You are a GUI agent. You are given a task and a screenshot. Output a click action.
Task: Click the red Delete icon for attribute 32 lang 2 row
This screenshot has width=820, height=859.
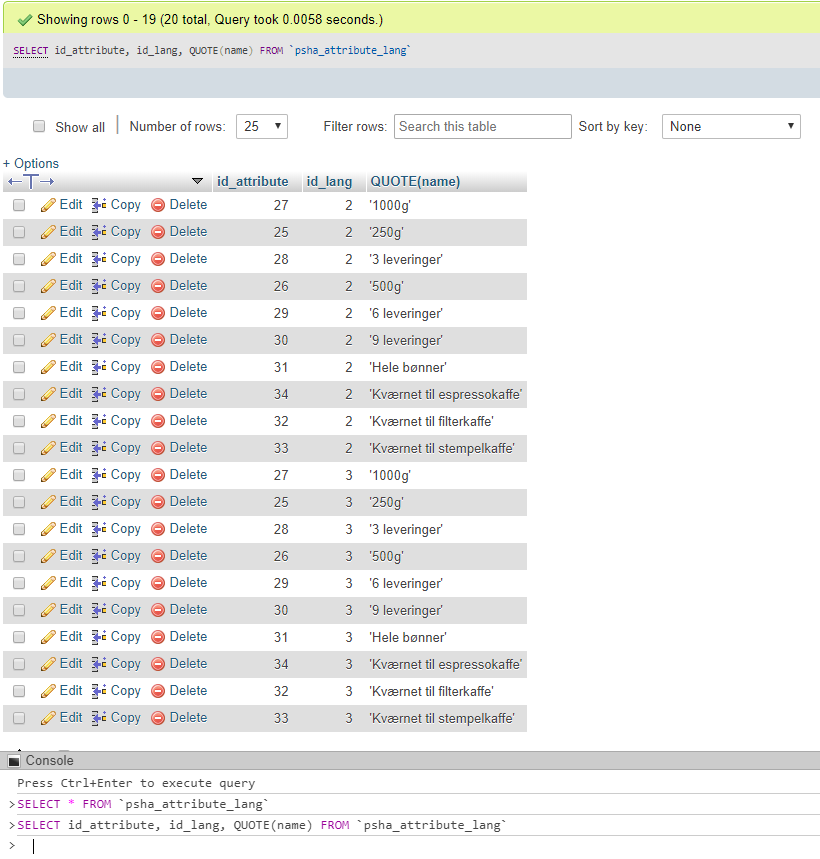click(158, 421)
